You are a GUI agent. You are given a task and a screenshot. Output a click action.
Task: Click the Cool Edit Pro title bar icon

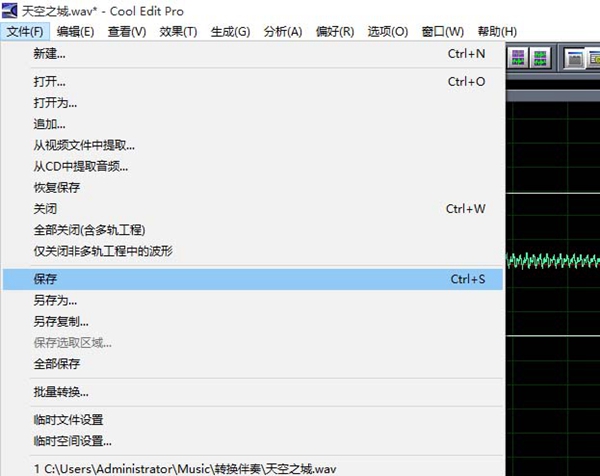[x=10, y=11]
